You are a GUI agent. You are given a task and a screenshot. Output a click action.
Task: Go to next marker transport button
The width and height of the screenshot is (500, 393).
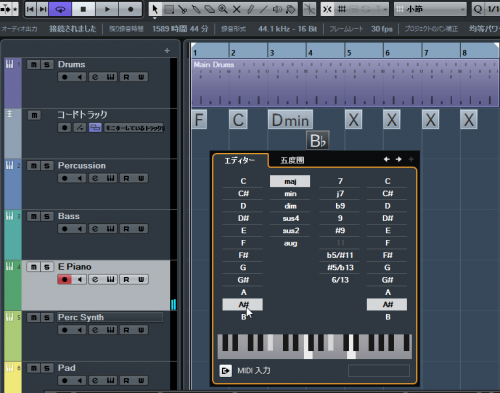(x=43, y=9)
